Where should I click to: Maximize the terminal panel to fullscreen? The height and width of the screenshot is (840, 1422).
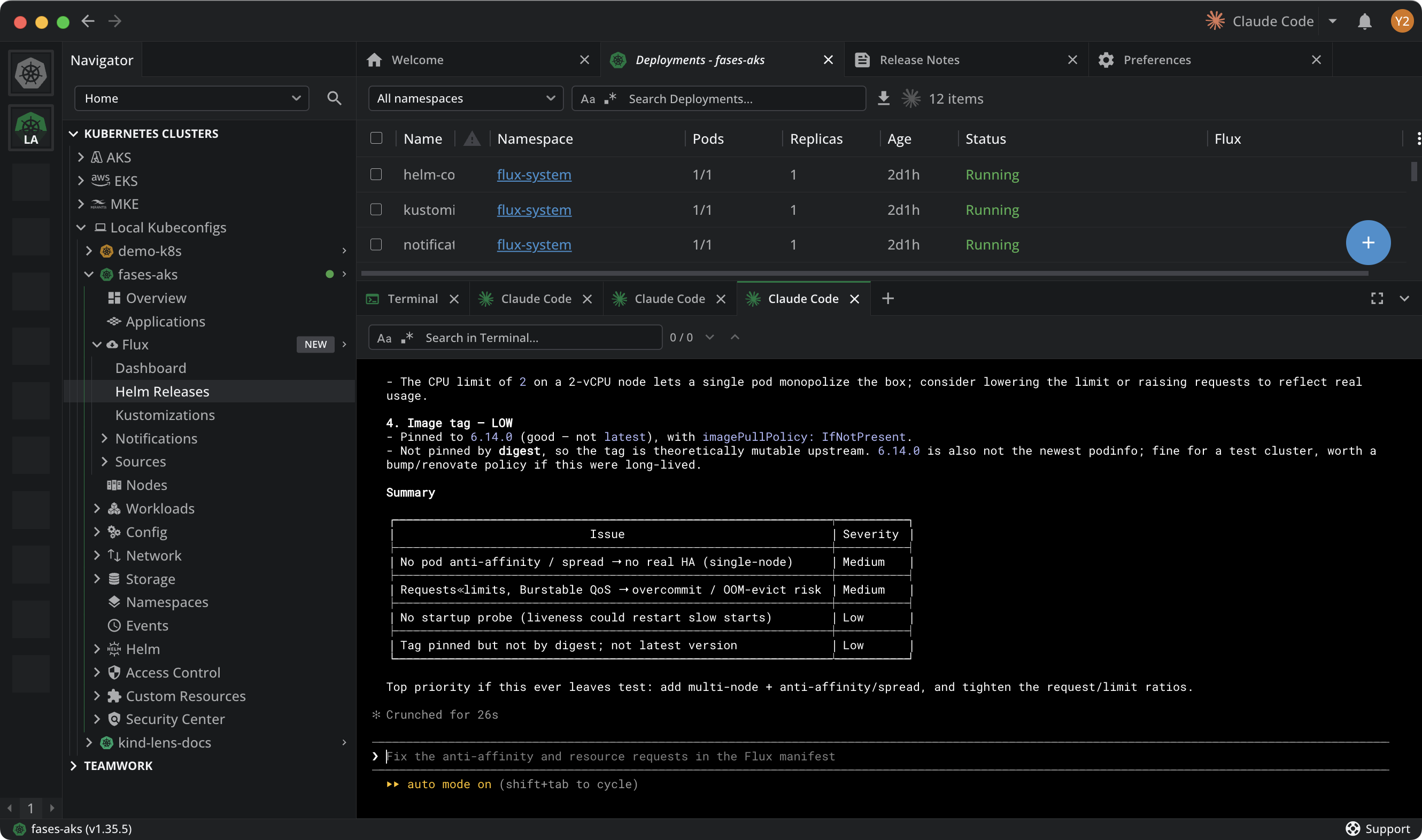[x=1377, y=298]
